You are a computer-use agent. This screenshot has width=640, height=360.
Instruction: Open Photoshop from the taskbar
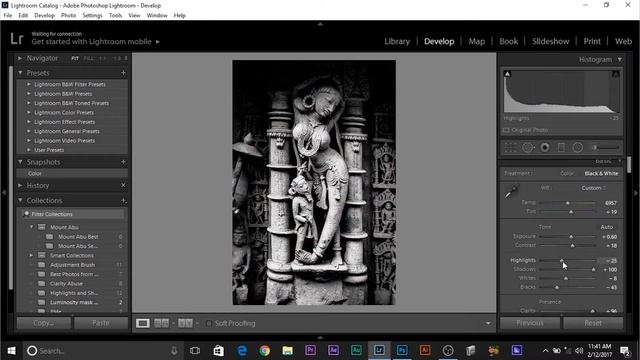(402, 350)
